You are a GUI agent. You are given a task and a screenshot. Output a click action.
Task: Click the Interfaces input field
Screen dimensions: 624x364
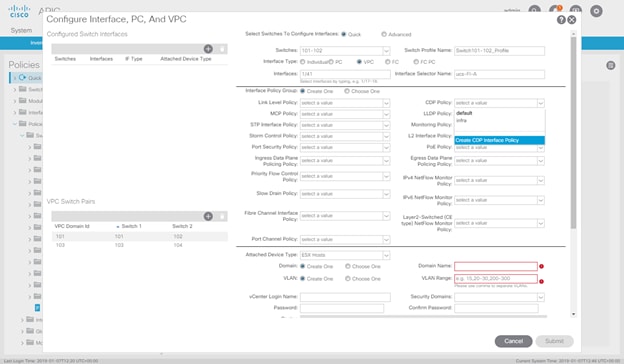point(345,74)
